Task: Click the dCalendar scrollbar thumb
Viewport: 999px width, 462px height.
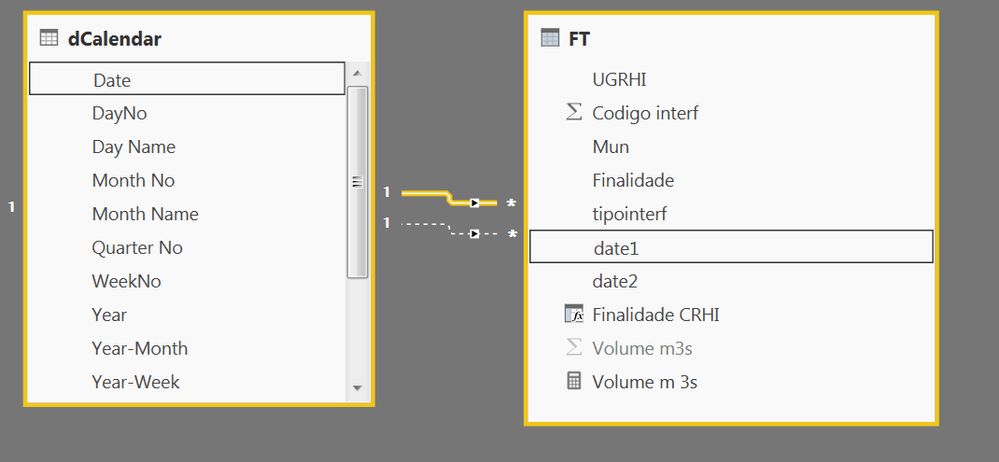Action: click(357, 182)
